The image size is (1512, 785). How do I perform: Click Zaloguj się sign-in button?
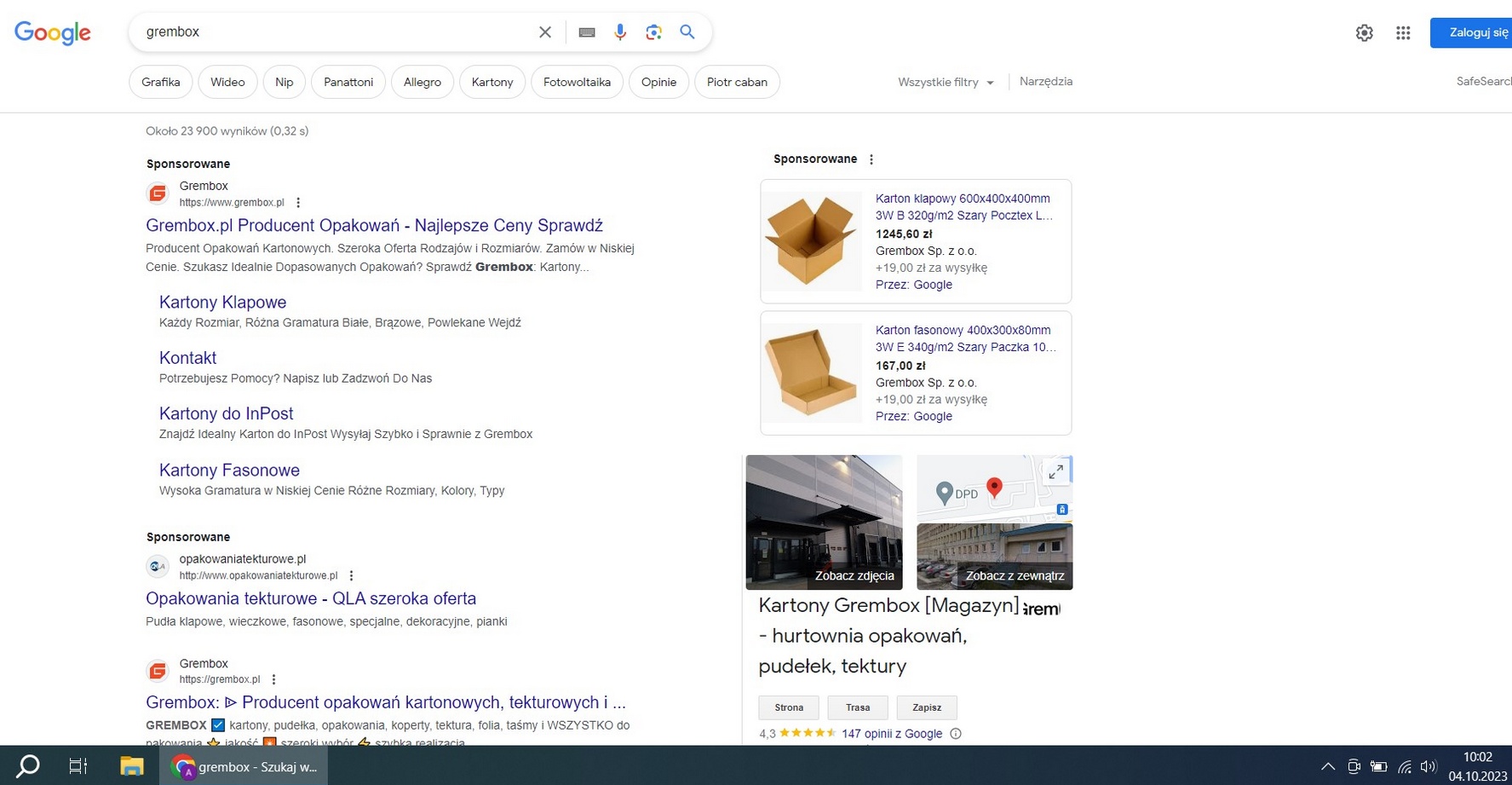point(1471,32)
